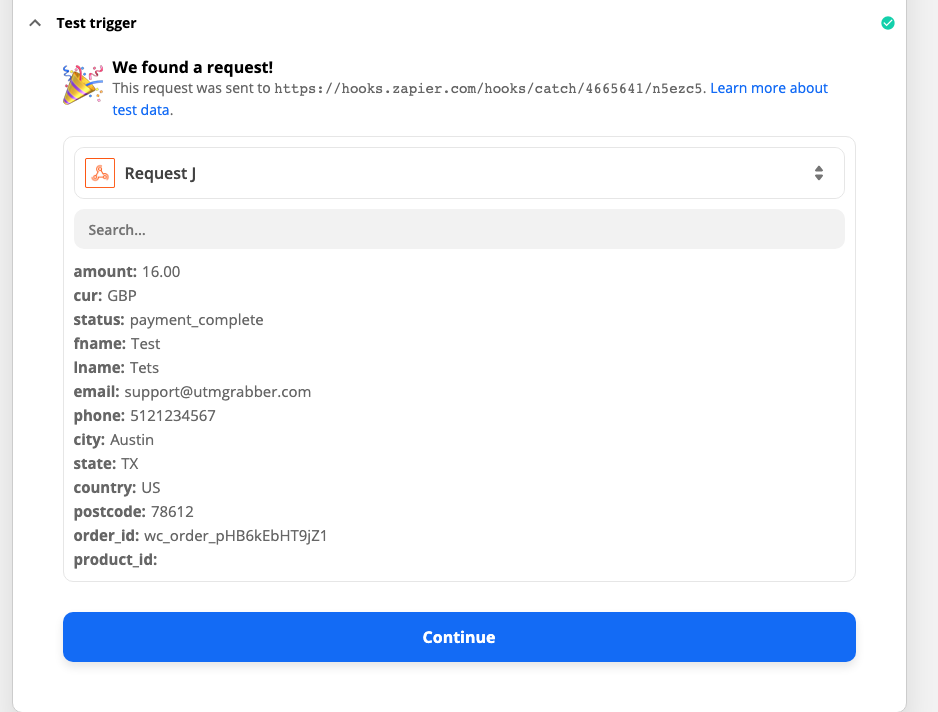The width and height of the screenshot is (938, 712).
Task: Select the status payment_complete row
Action: pyautogui.click(x=168, y=319)
